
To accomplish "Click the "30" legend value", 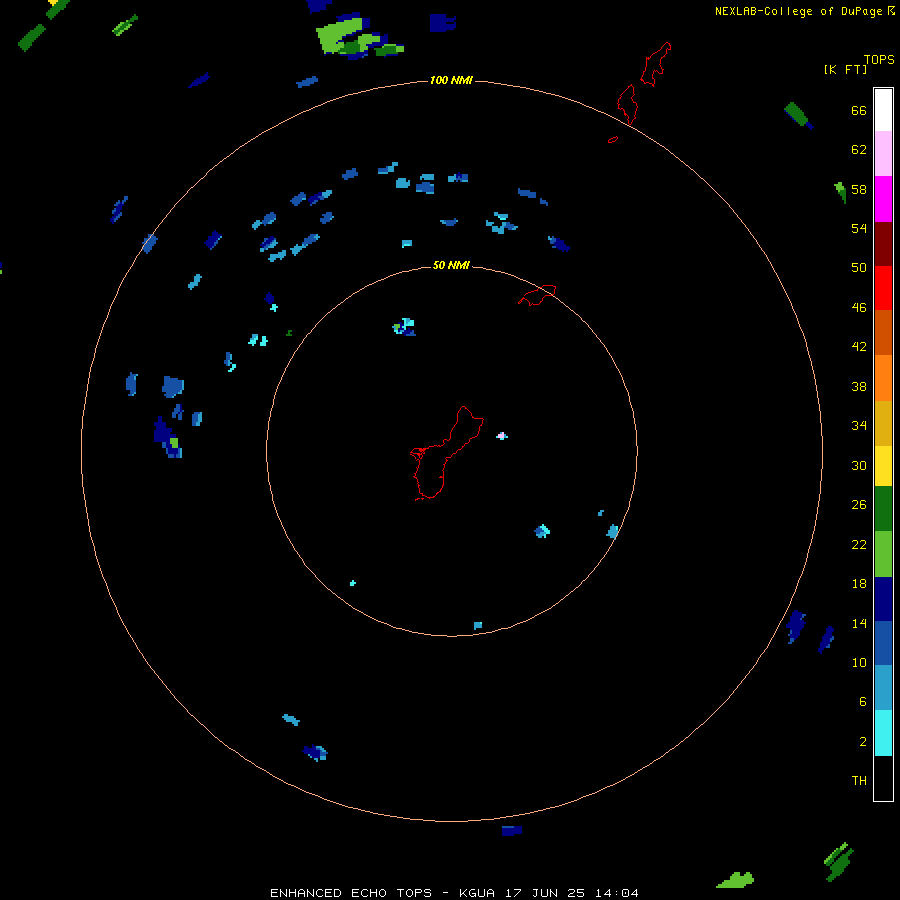I will coord(859,465).
